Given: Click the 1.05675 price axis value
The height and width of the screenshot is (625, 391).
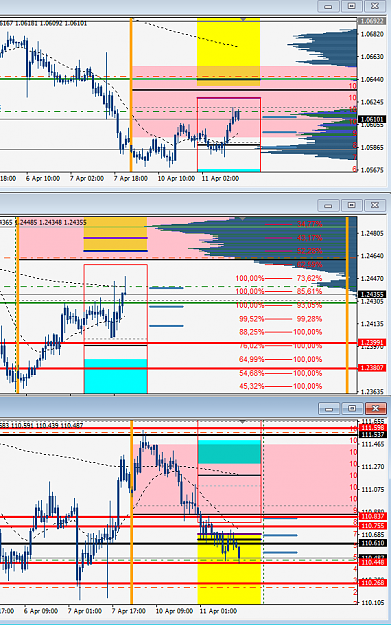Looking at the screenshot, I should click(x=372, y=170).
